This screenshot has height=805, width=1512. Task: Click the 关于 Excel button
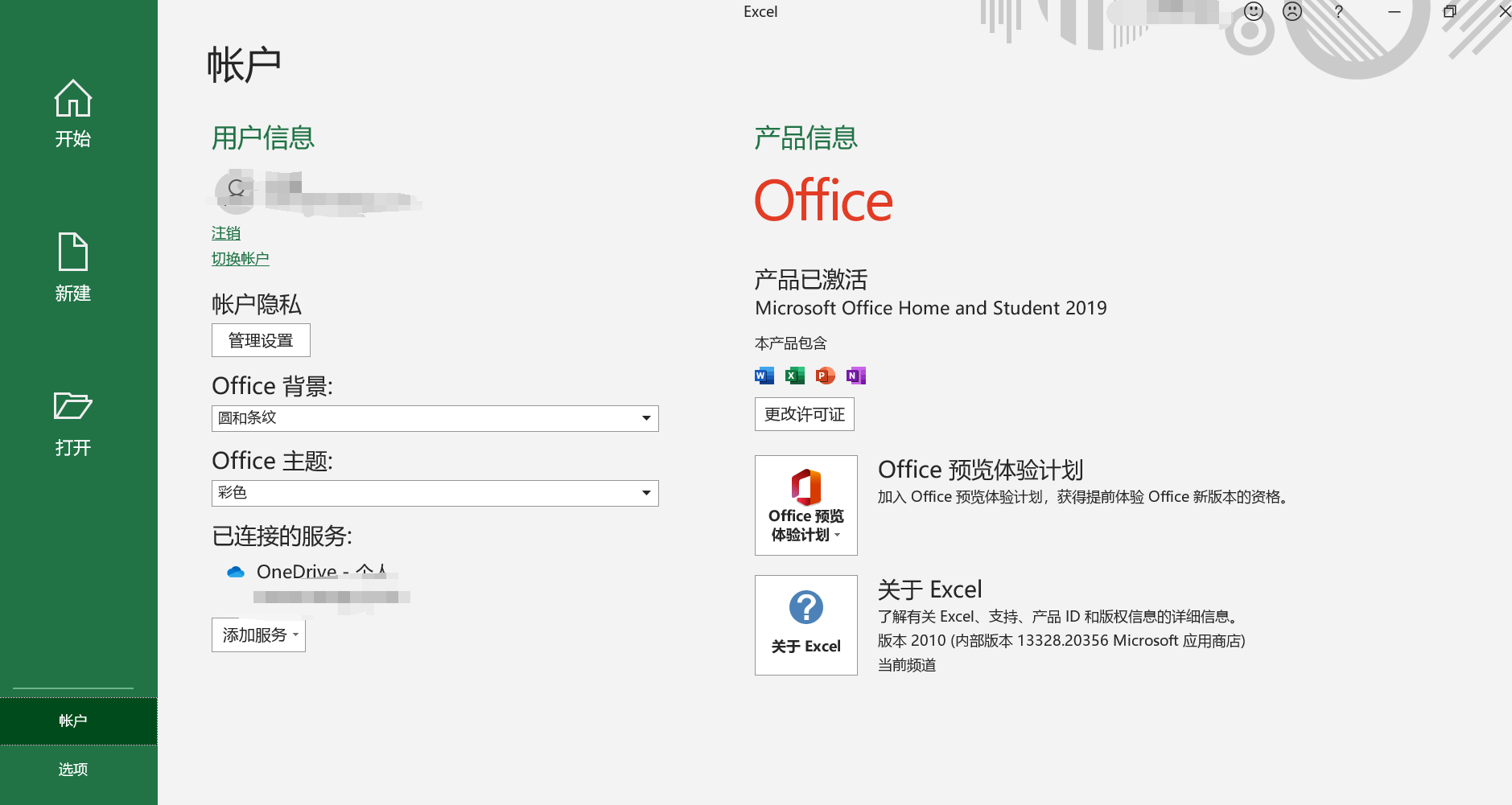click(x=805, y=625)
